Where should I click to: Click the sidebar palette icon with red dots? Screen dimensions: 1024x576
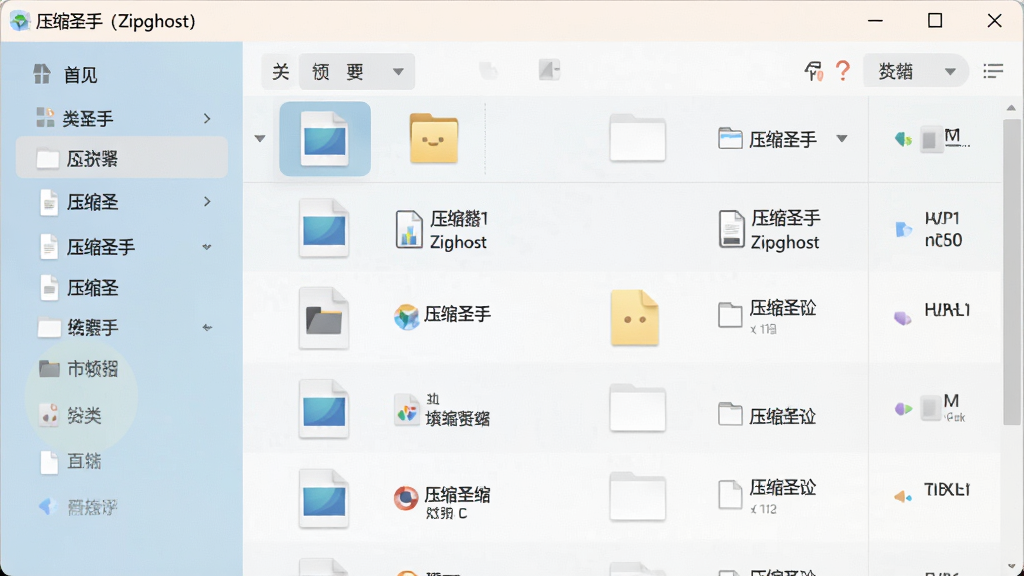click(49, 415)
